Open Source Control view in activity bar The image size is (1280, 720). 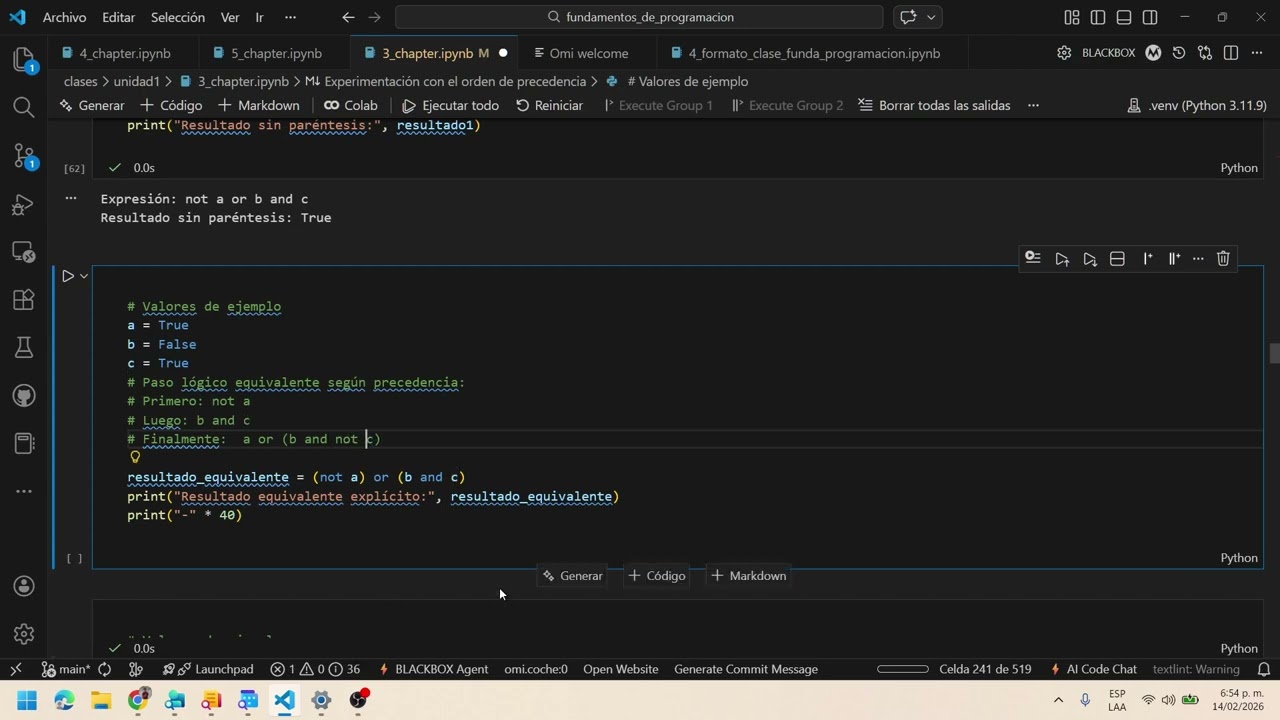pos(24,155)
